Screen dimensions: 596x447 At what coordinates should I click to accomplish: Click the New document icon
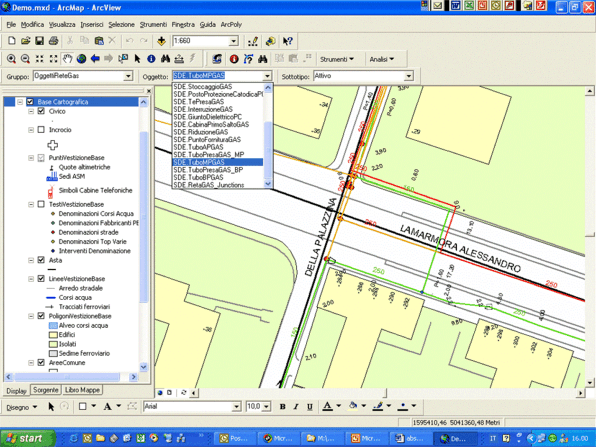[12, 41]
